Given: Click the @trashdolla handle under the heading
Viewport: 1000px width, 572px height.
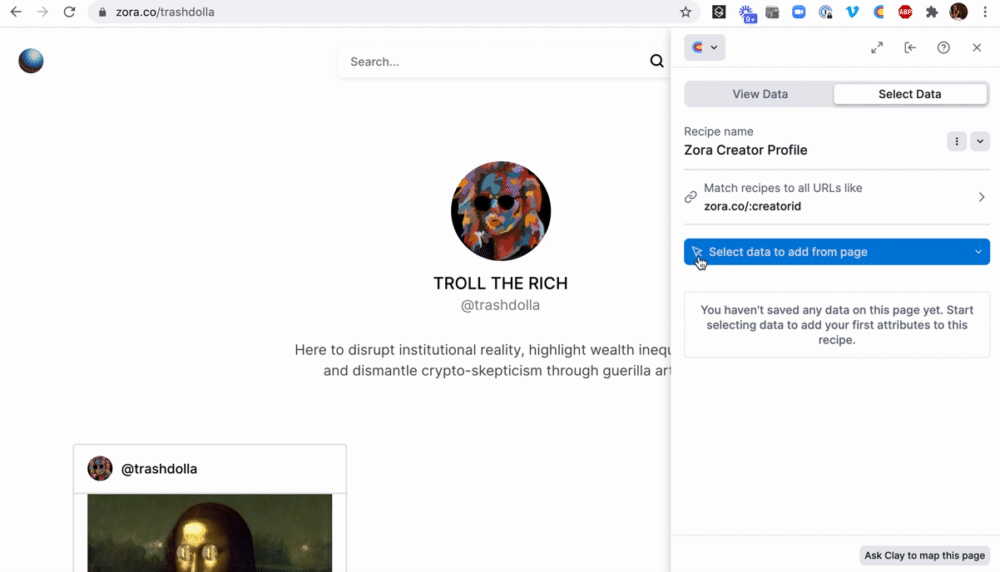Looking at the screenshot, I should [x=501, y=305].
